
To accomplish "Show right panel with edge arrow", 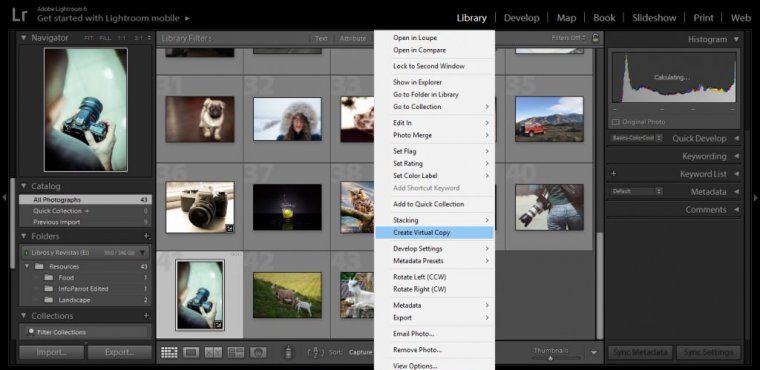I will [x=755, y=197].
